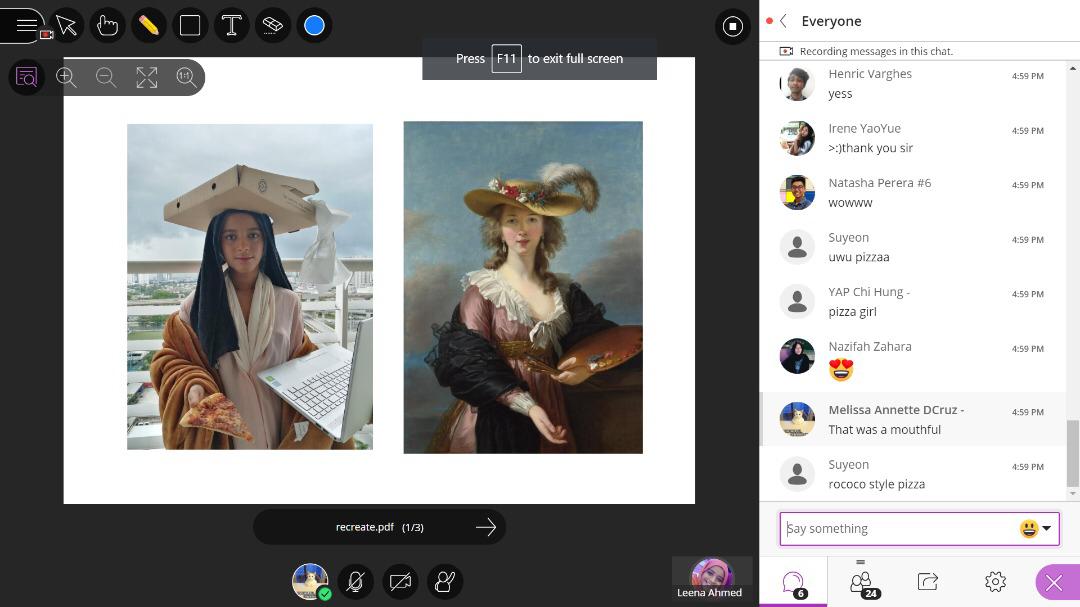
Task: Click the fit-to-screen view icon
Action: (147, 78)
